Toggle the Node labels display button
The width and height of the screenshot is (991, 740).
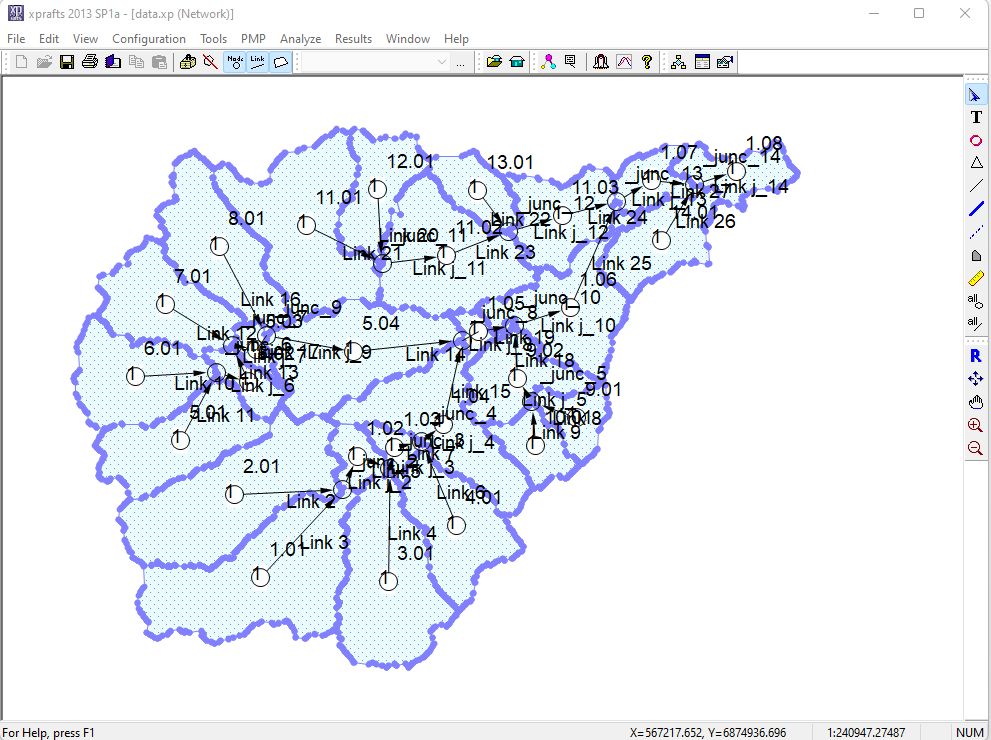tap(235, 62)
